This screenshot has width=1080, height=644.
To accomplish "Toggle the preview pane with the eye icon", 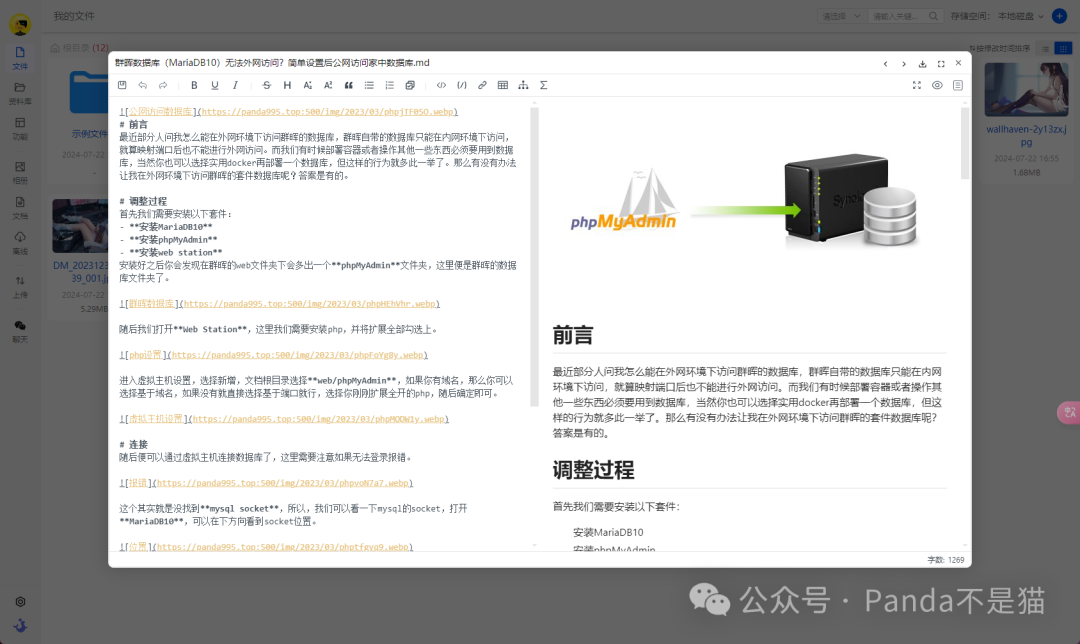I will (x=937, y=85).
